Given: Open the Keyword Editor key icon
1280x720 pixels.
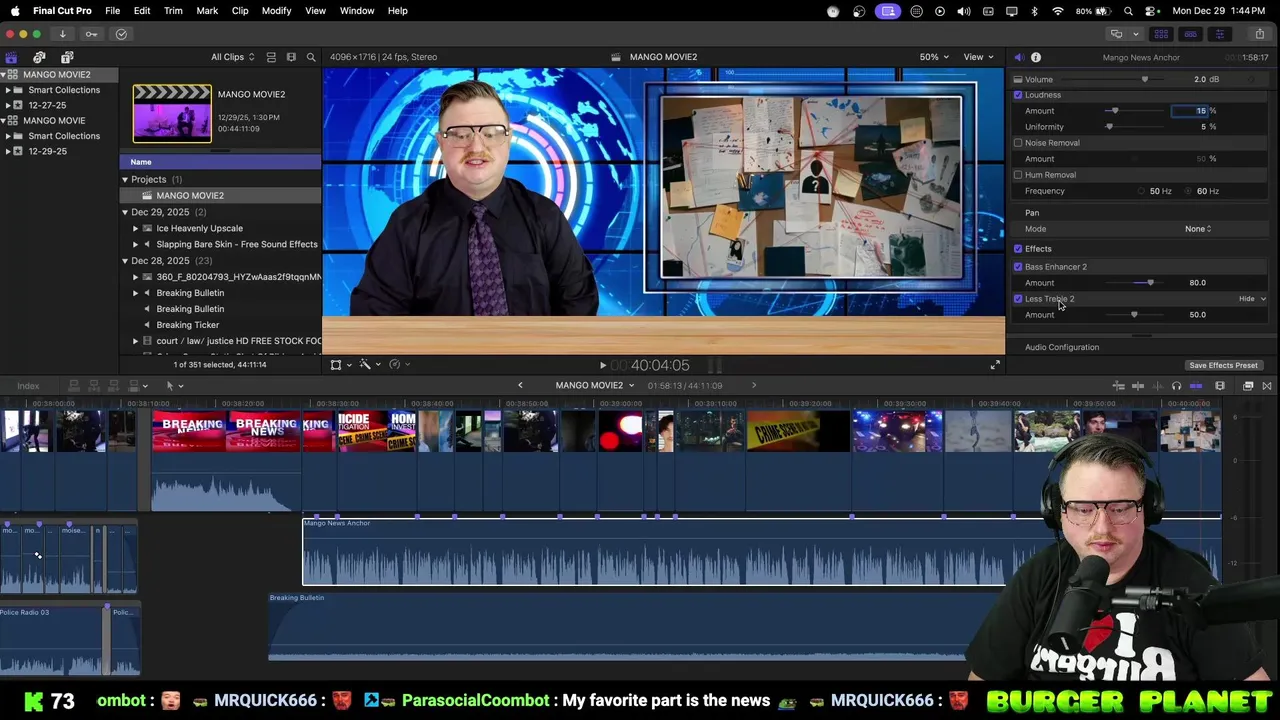Looking at the screenshot, I should pos(92,34).
